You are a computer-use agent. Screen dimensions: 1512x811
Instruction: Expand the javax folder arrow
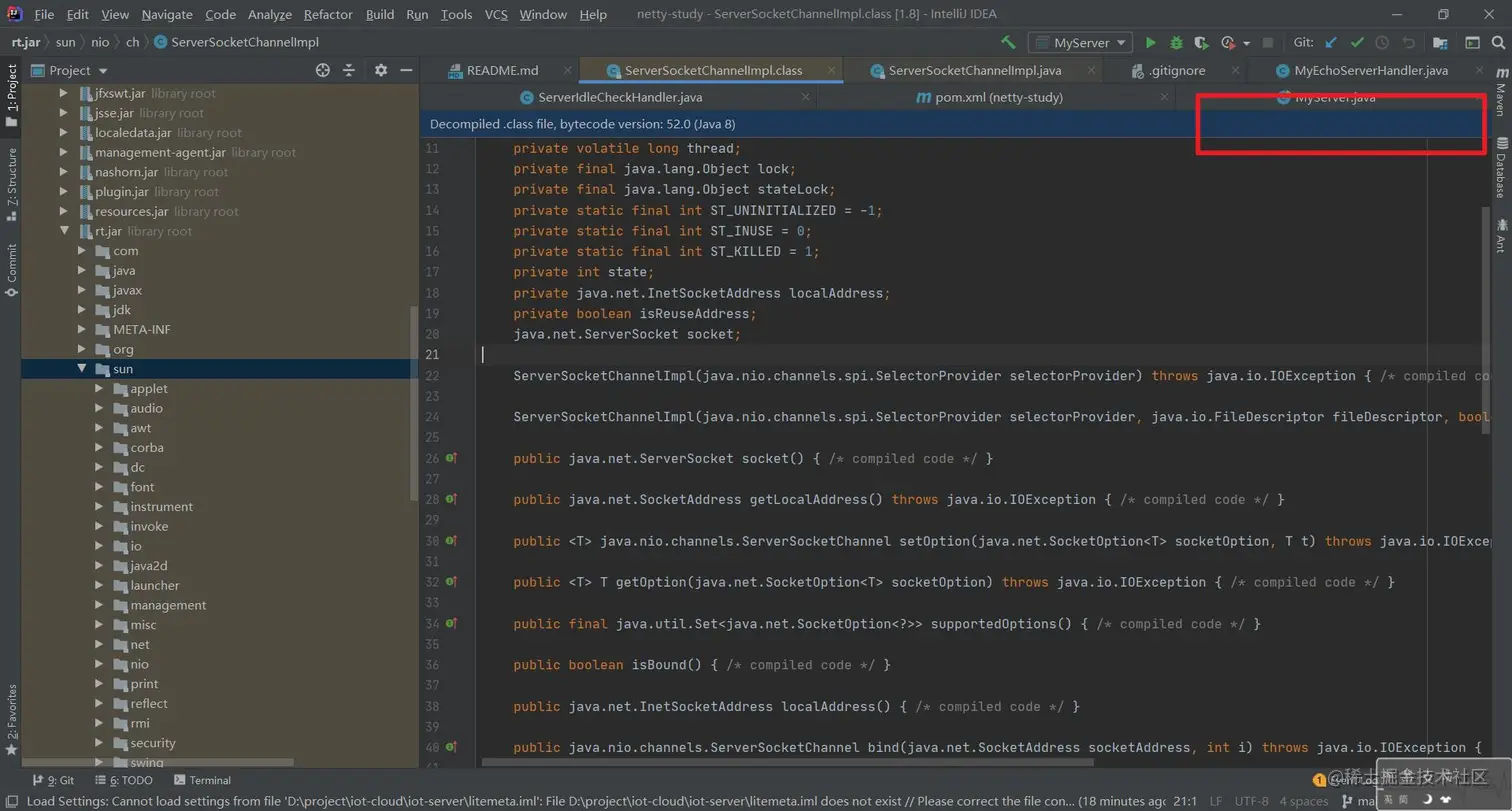[x=83, y=290]
